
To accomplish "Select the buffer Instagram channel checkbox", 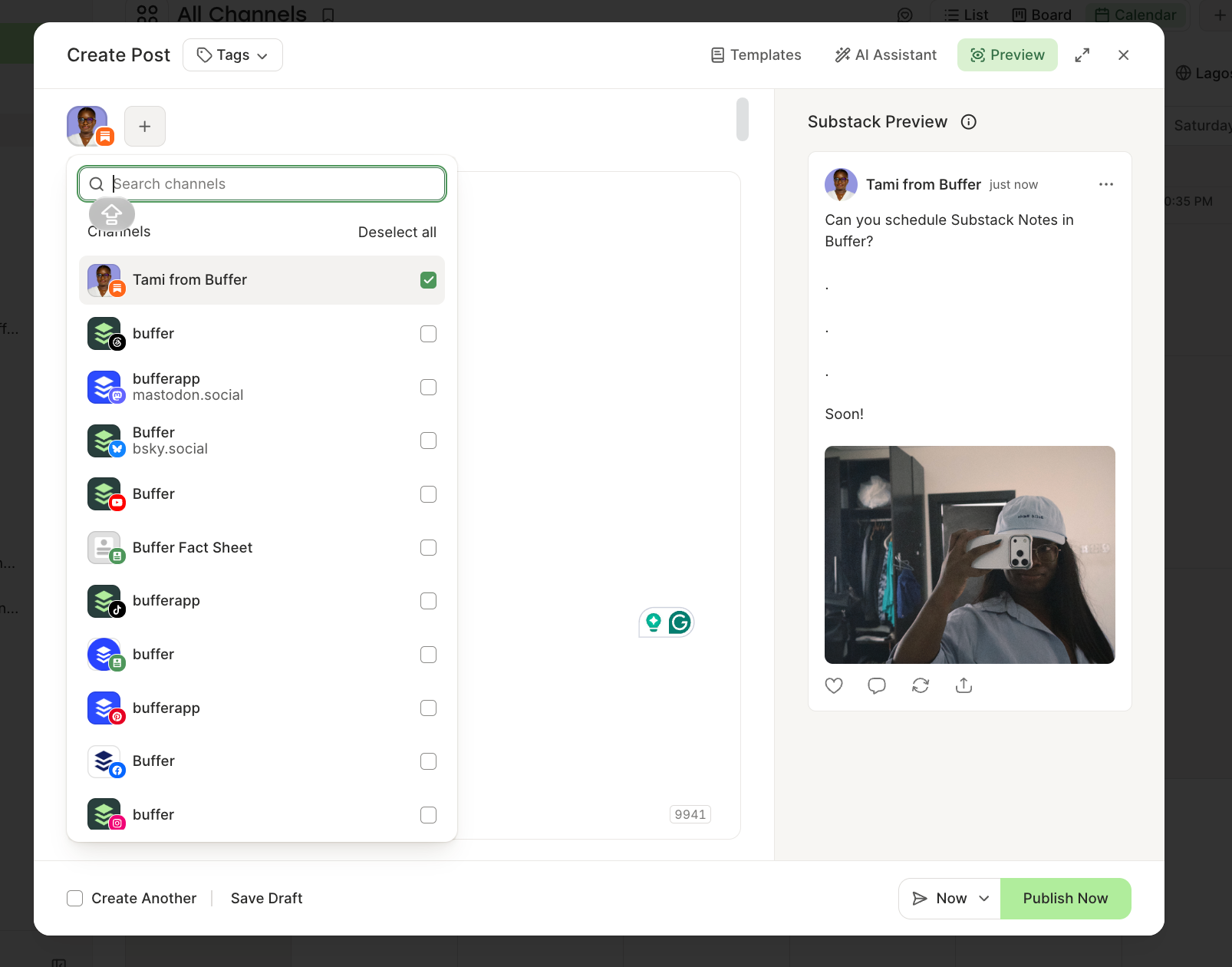I will pyautogui.click(x=429, y=815).
